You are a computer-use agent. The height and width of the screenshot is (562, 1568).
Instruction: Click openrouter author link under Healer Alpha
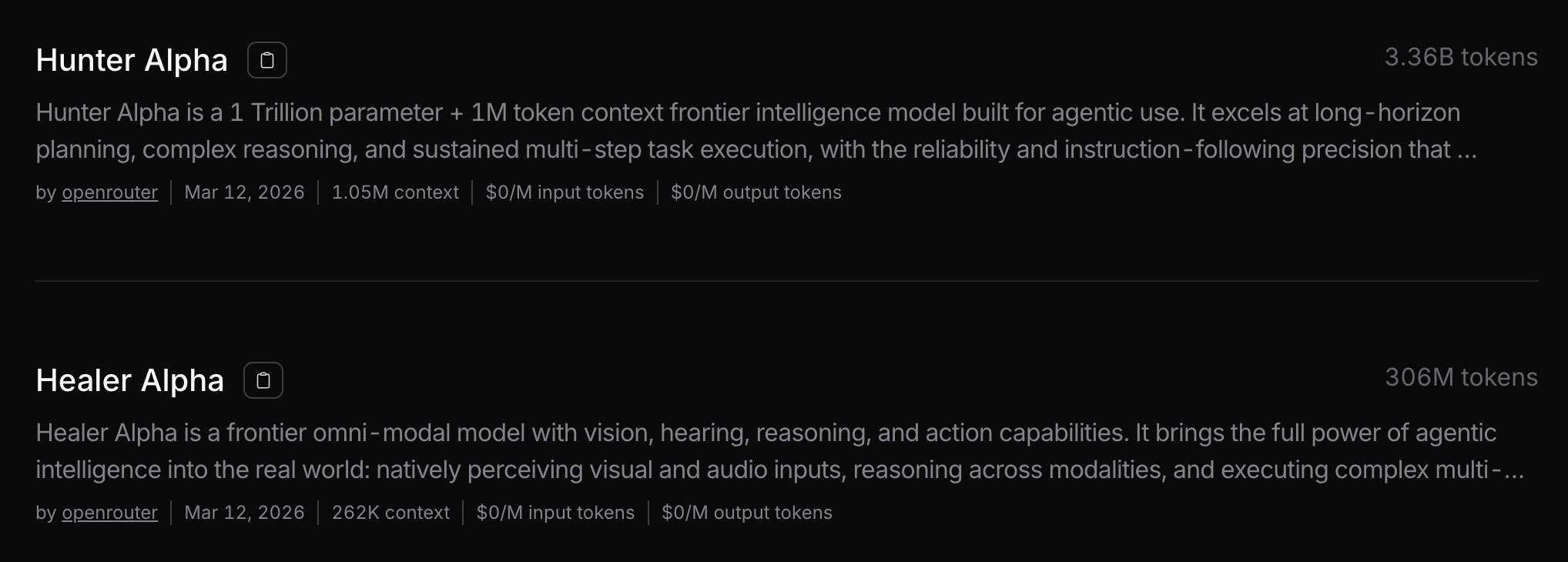(x=109, y=513)
